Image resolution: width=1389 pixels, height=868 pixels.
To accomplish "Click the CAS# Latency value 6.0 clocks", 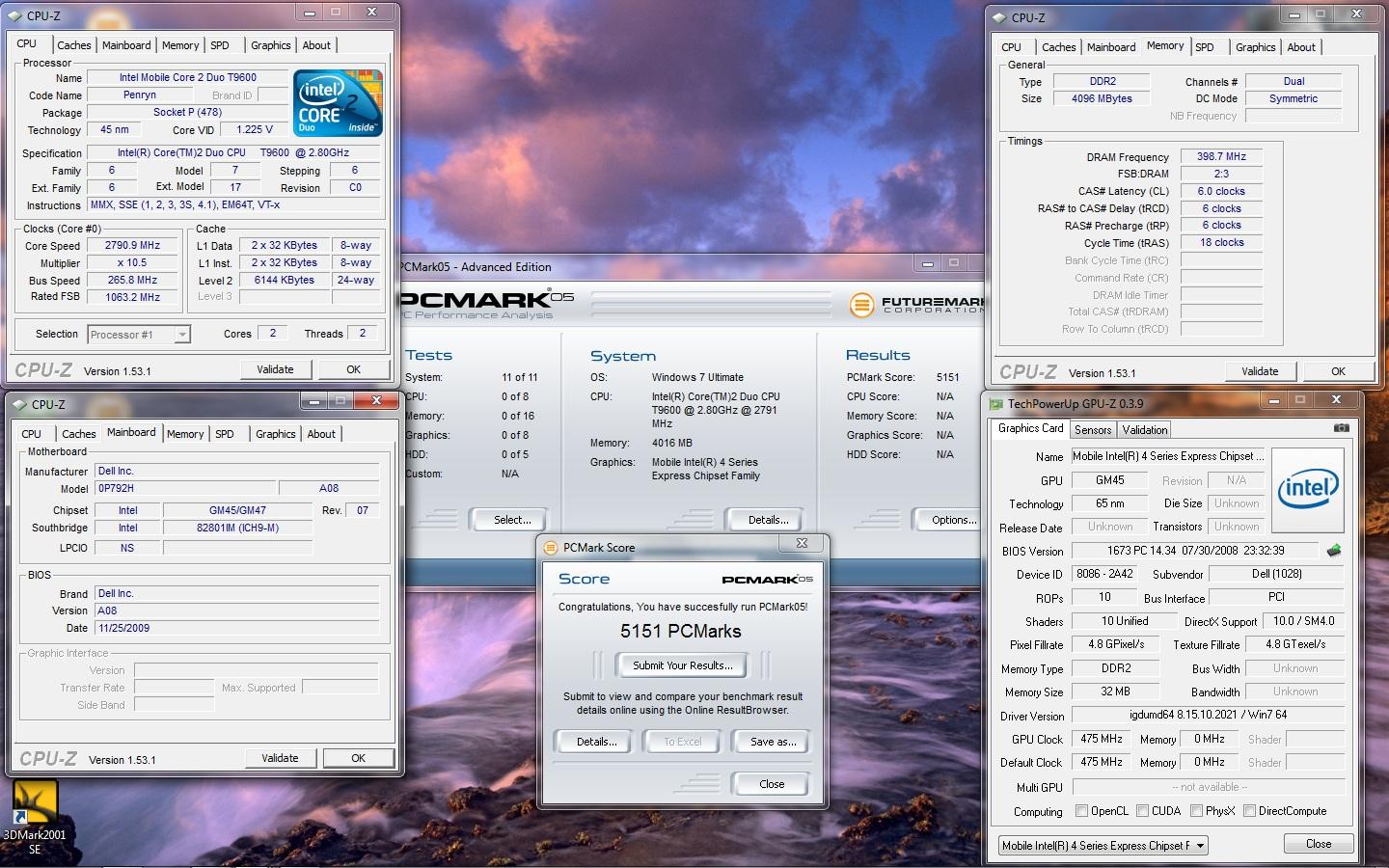I will (1221, 191).
